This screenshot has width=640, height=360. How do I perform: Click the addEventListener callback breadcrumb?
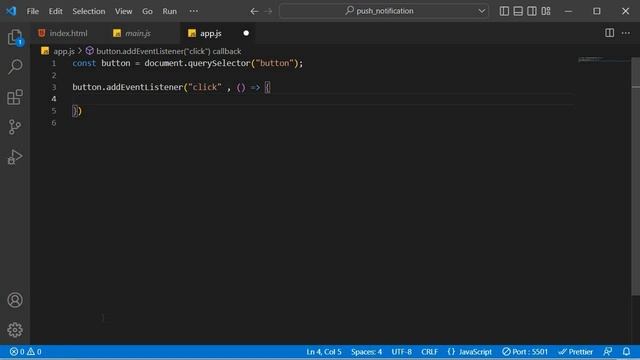[x=169, y=51]
